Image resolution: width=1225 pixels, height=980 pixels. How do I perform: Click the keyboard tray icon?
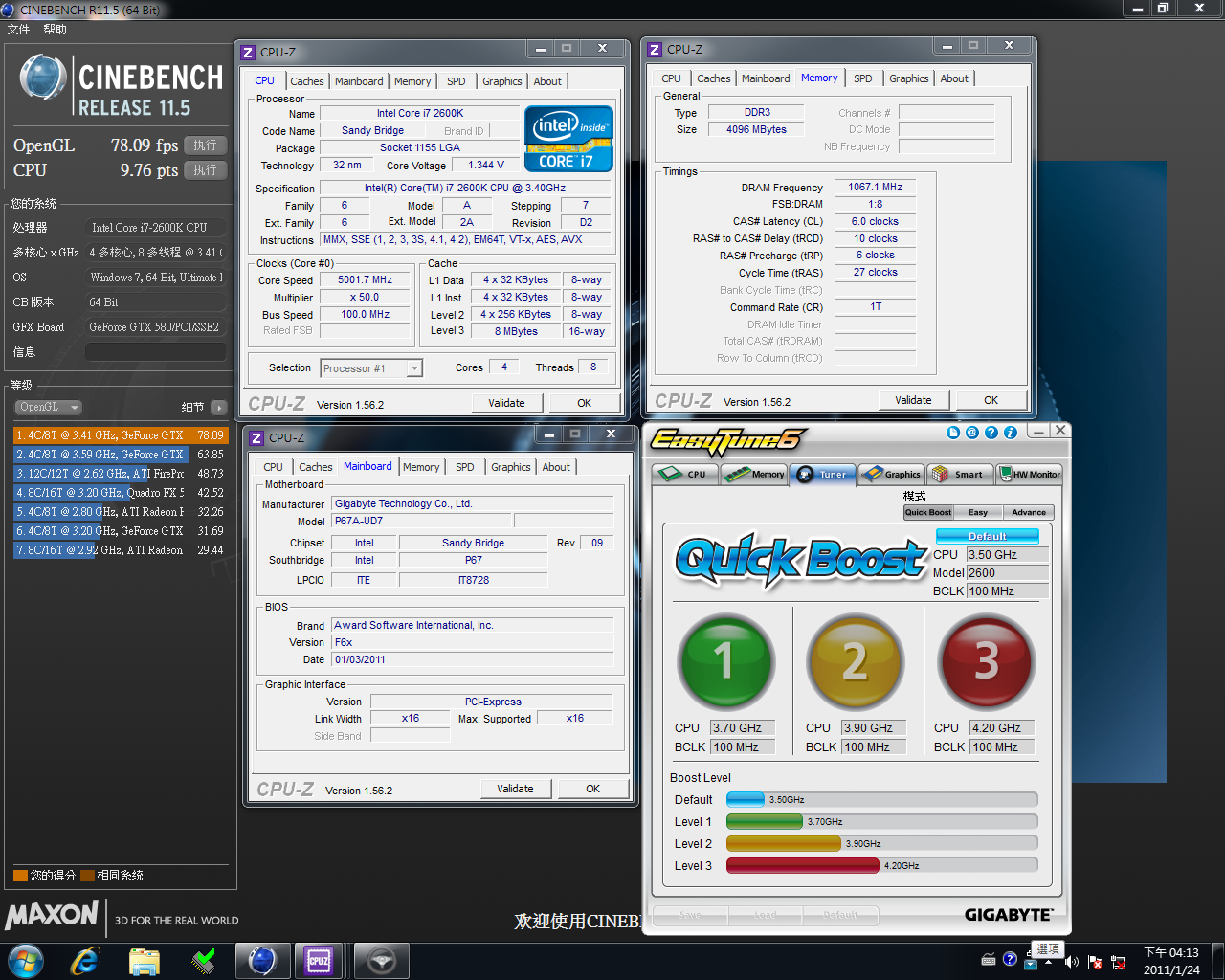[x=989, y=960]
